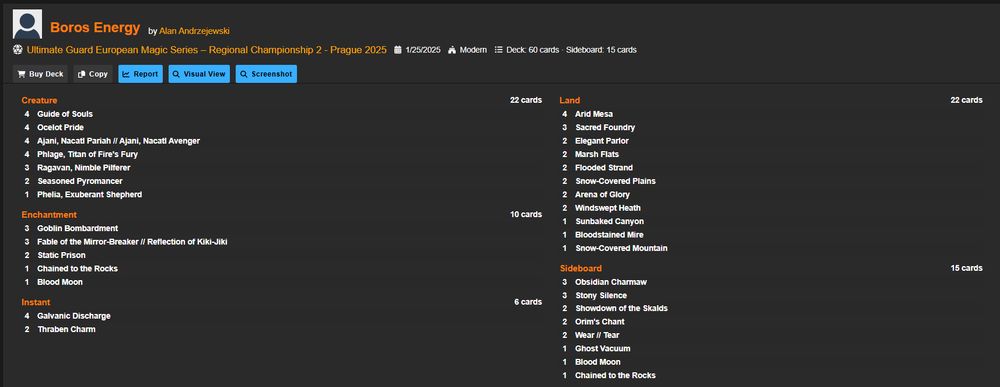Select Elegant Parlor land
Screen dimensions: 1000x387
pyautogui.click(x=601, y=140)
